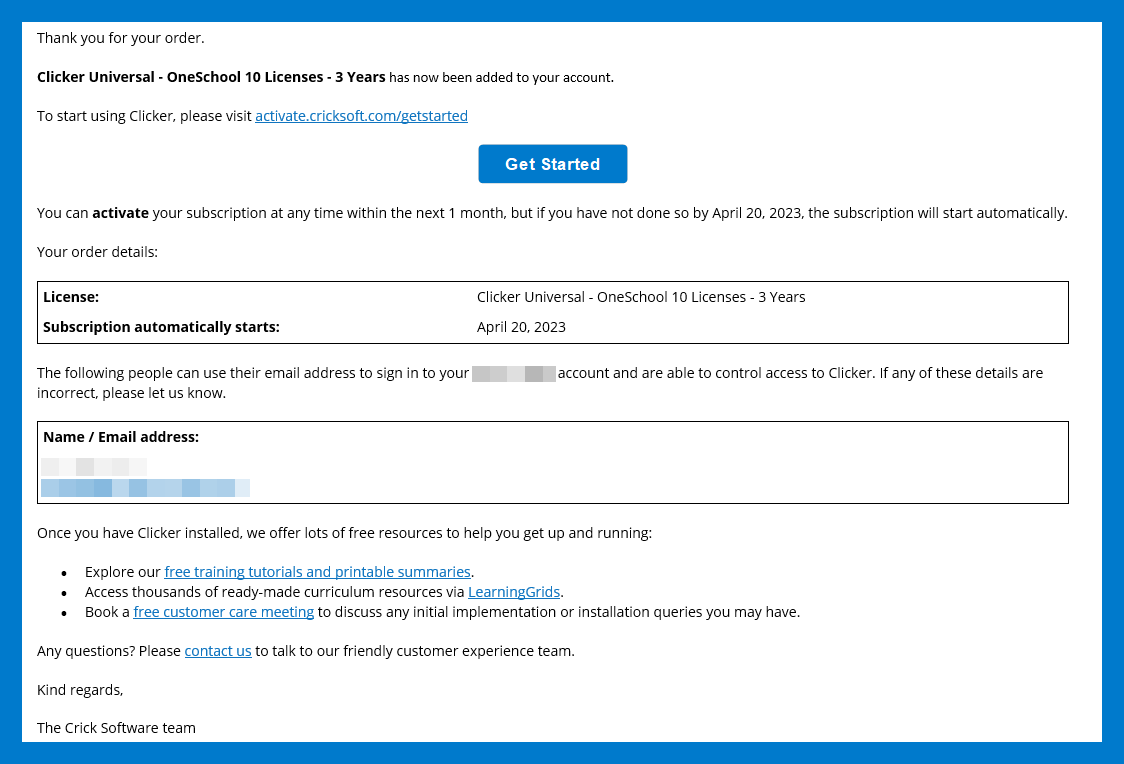The width and height of the screenshot is (1124, 764).
Task: Click "The Crick Software team" signature
Action: 116,728
